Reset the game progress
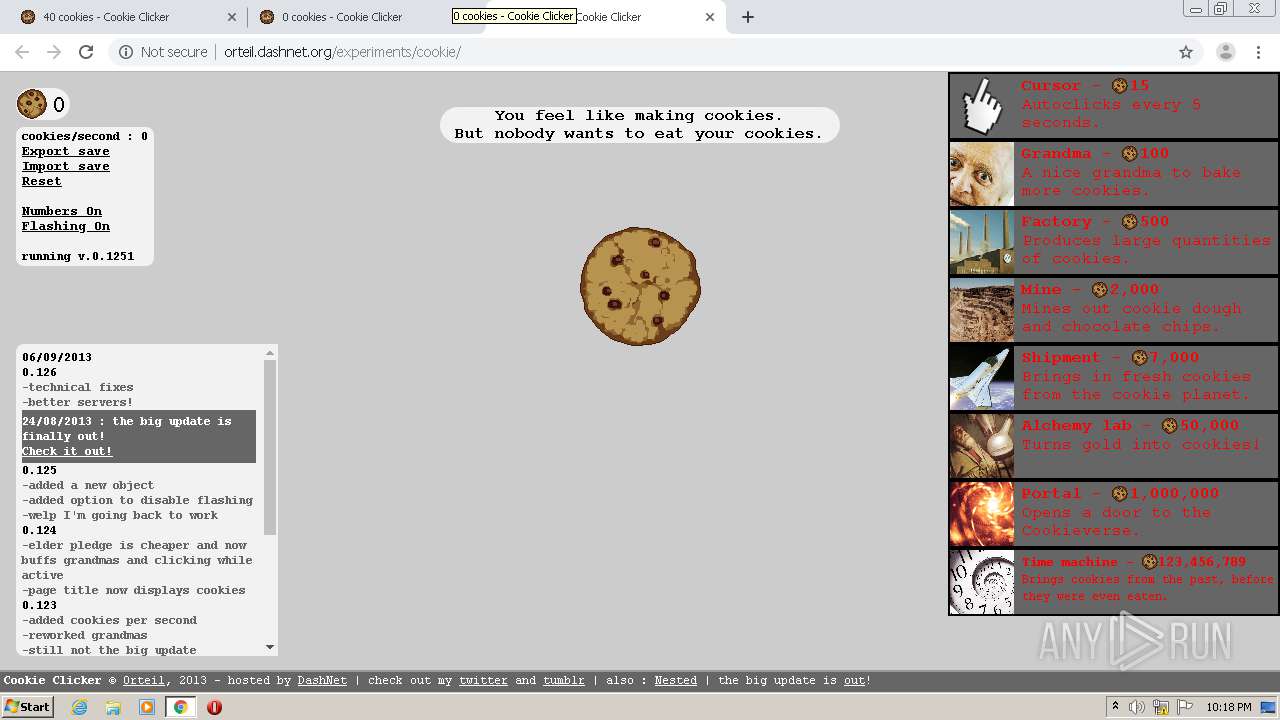Screen dimensions: 1280x720 42,181
